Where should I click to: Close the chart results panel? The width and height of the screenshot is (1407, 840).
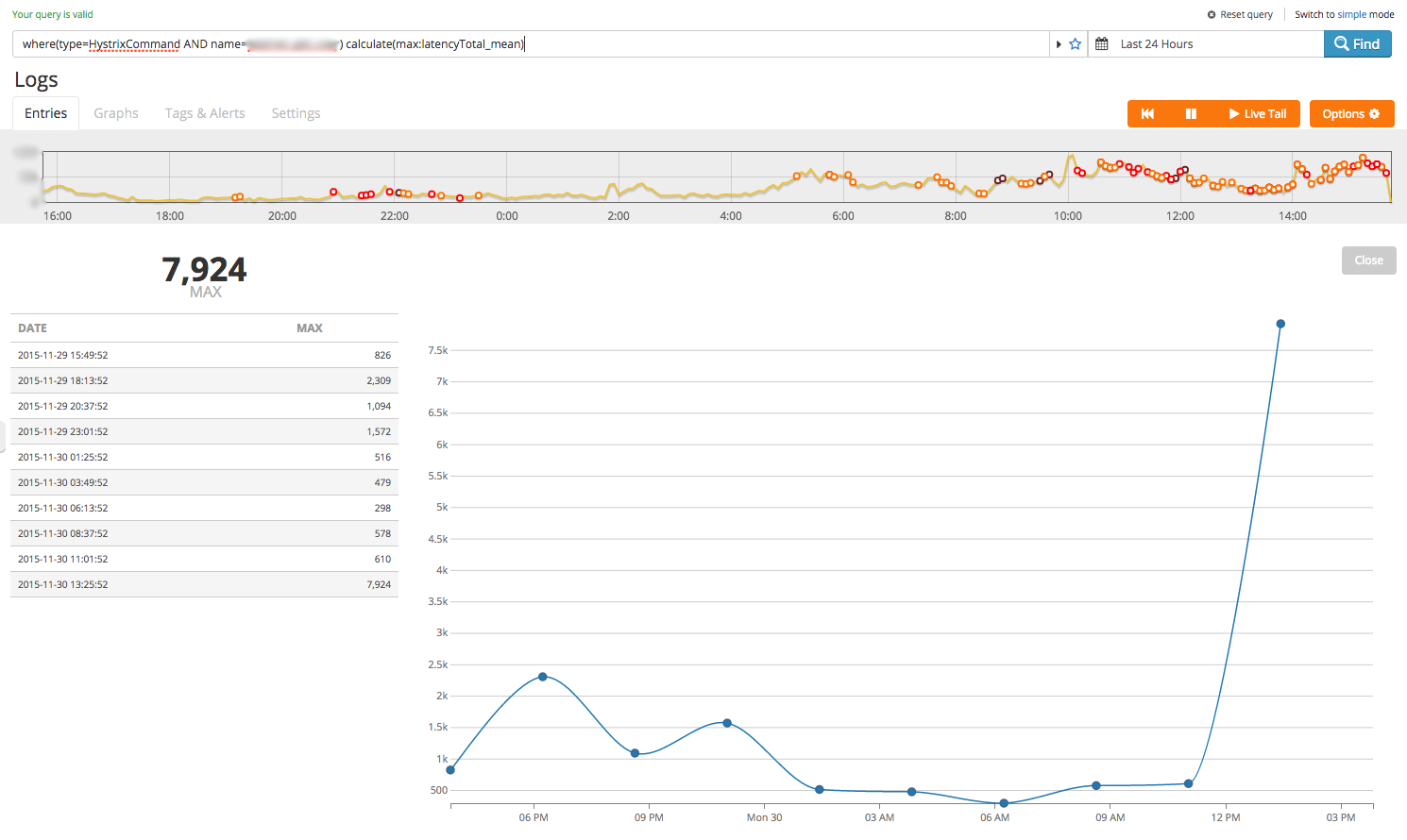coord(1368,260)
